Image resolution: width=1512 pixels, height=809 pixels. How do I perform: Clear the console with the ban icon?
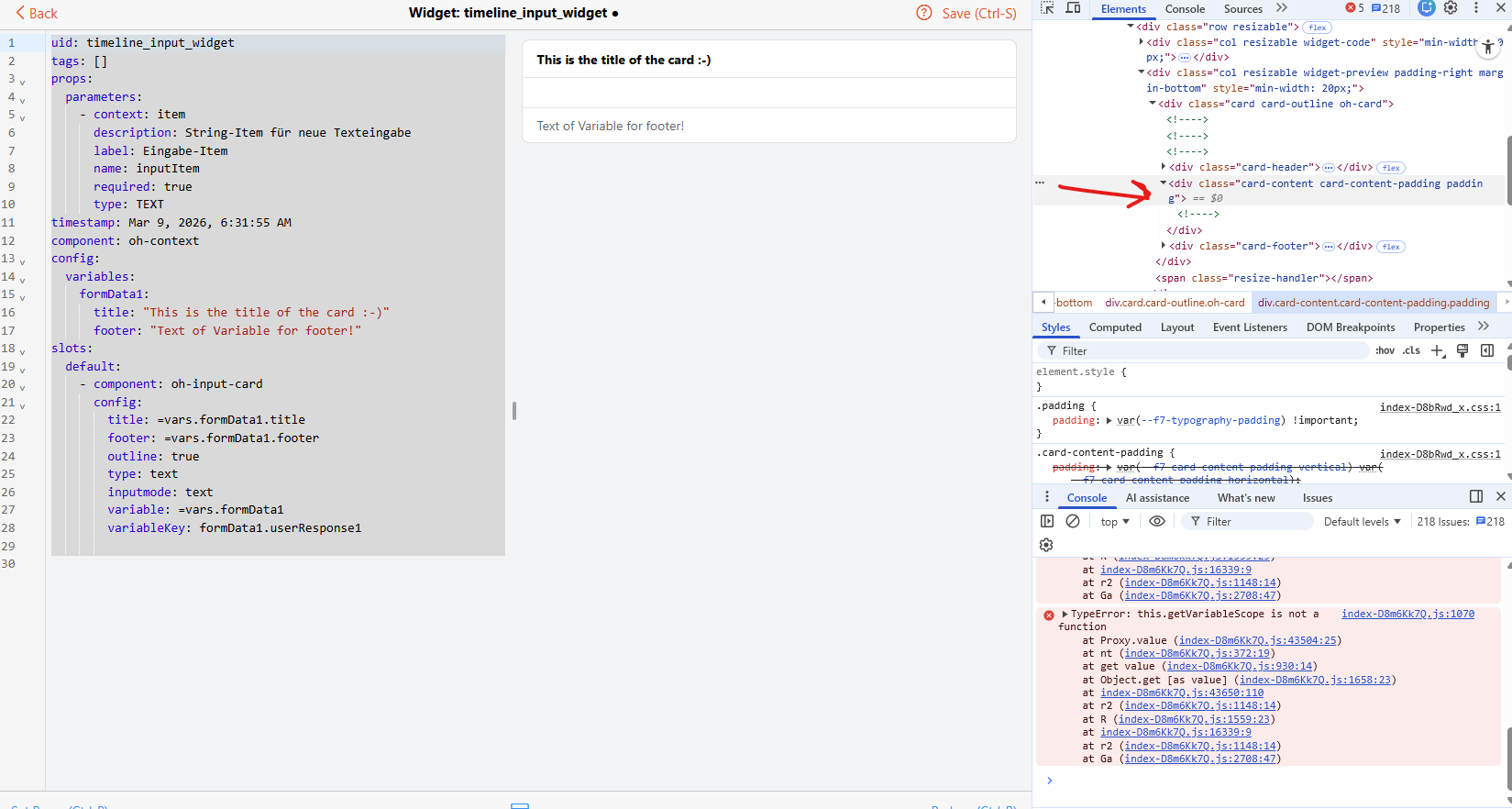coord(1073,521)
